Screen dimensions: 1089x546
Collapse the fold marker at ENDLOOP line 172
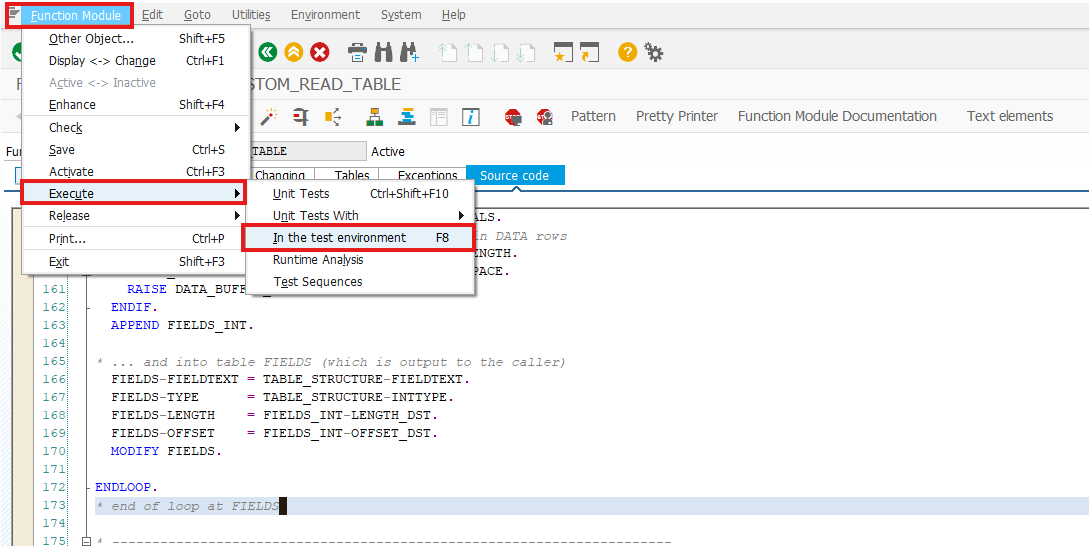[88, 488]
